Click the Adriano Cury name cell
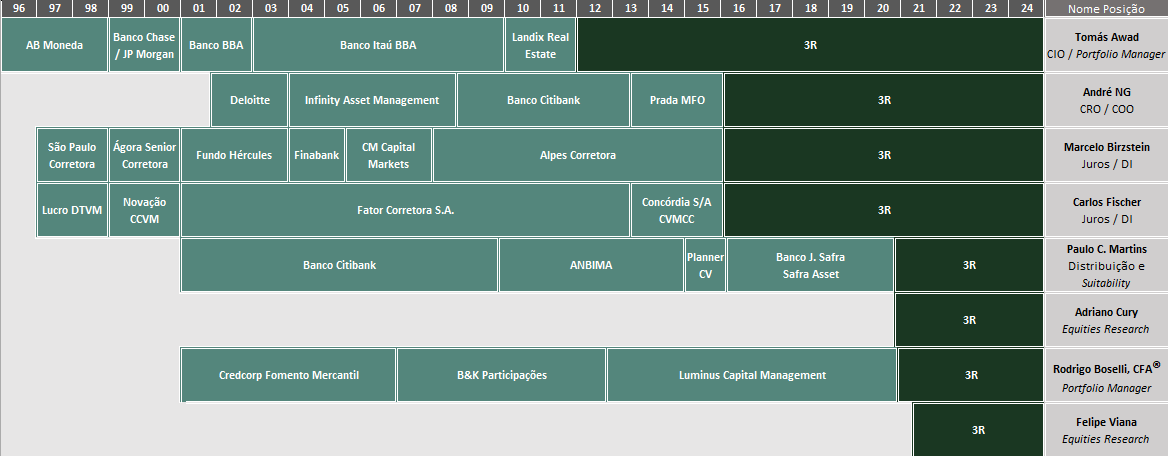1168x456 pixels. 1106,320
